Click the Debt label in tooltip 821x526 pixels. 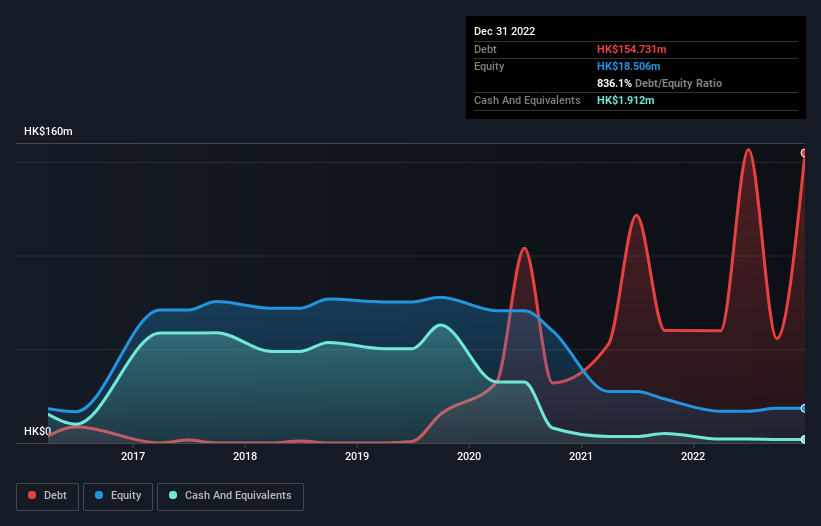[485, 49]
